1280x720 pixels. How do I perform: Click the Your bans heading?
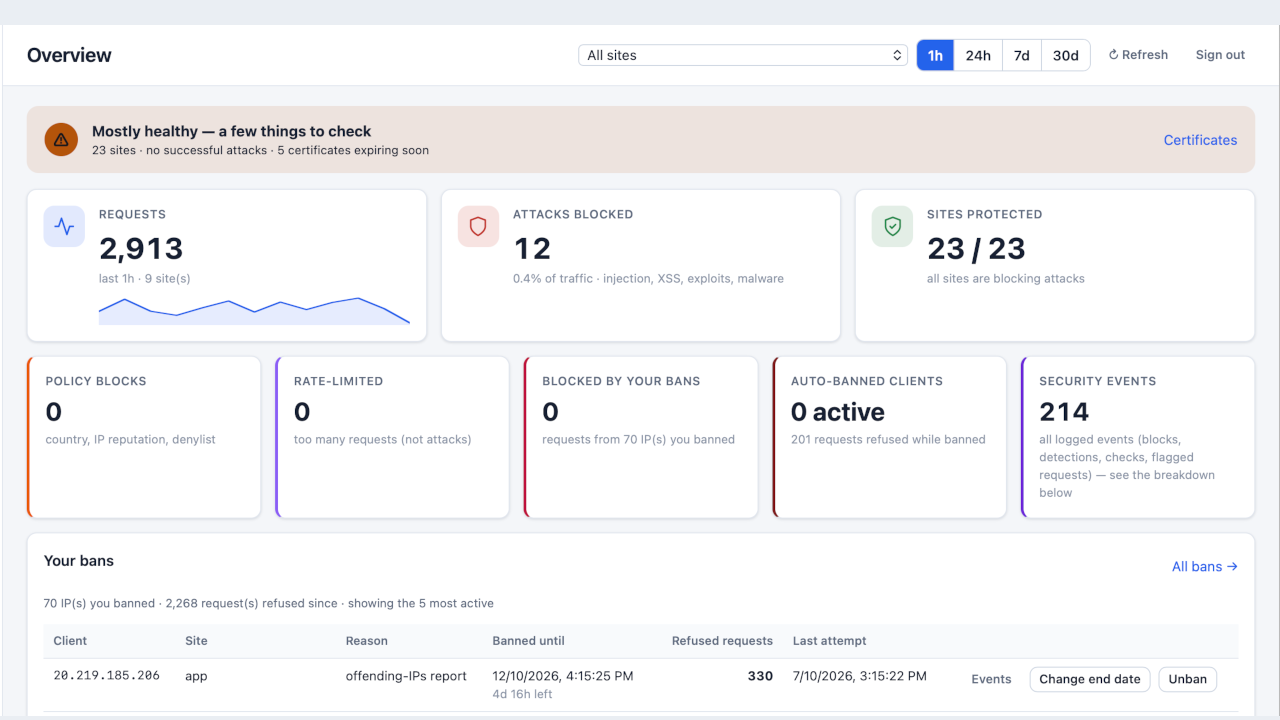pyautogui.click(x=79, y=561)
